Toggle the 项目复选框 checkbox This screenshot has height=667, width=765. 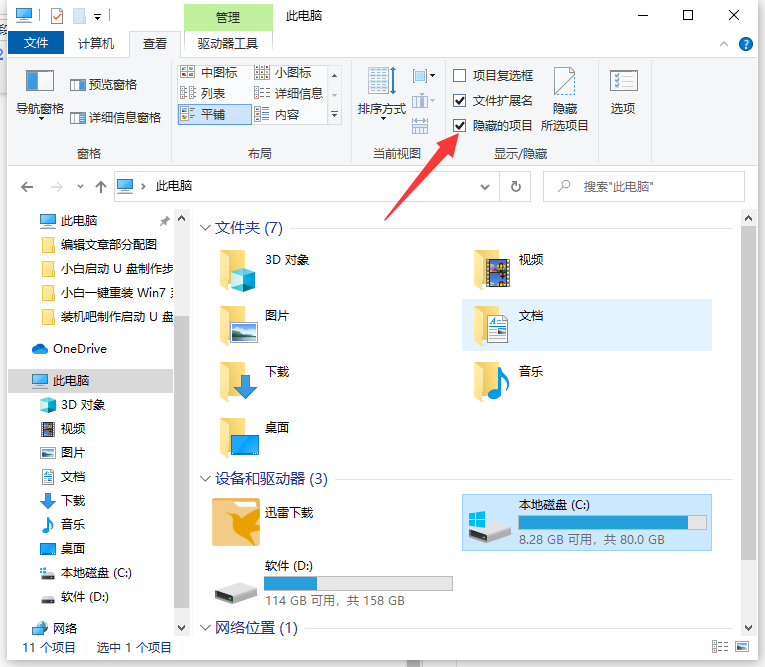point(460,75)
